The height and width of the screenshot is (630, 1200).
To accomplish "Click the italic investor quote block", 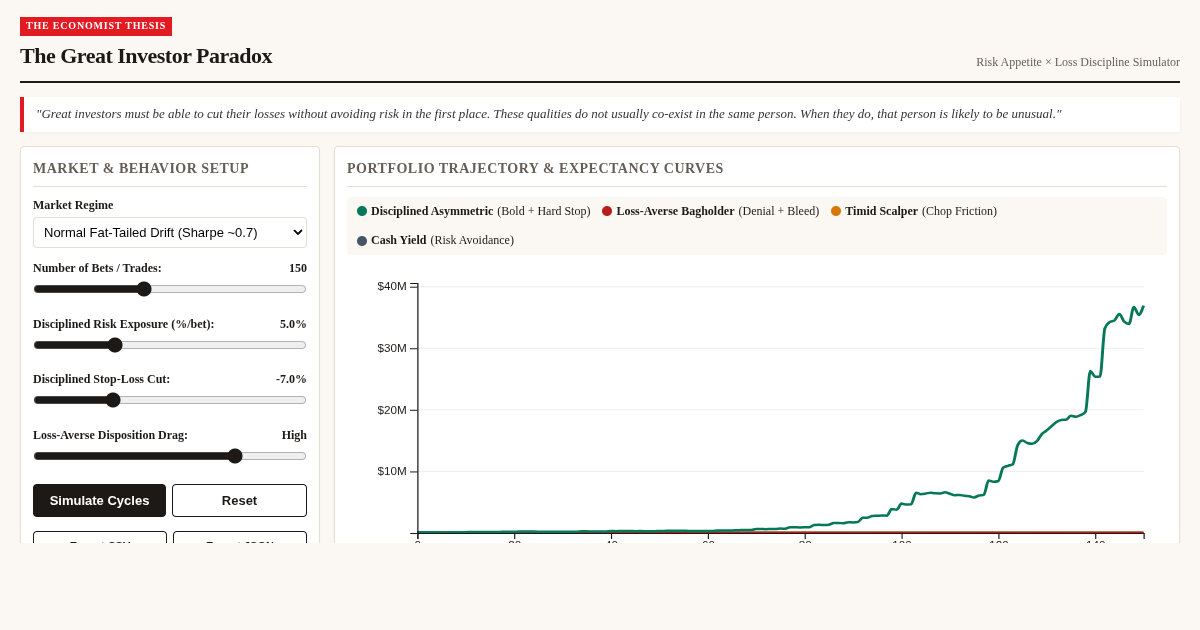I will pos(600,114).
